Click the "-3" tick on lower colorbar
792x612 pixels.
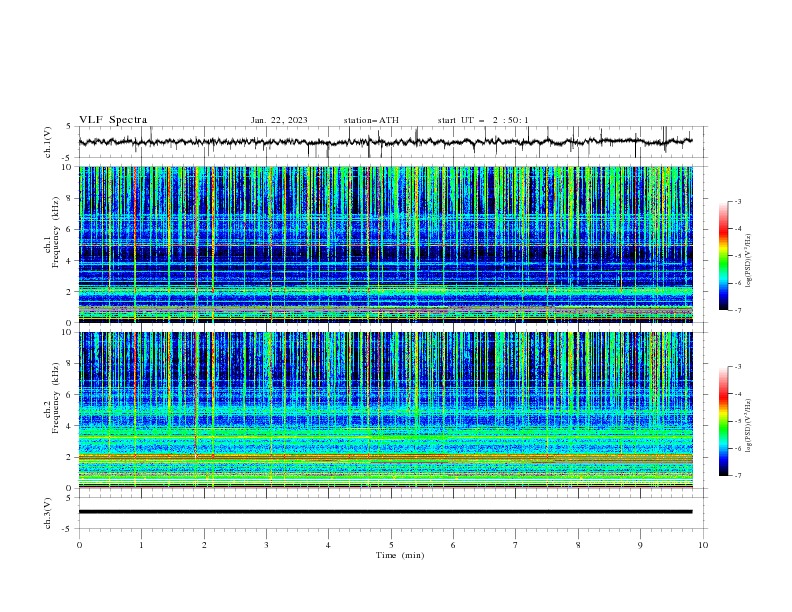(738, 367)
